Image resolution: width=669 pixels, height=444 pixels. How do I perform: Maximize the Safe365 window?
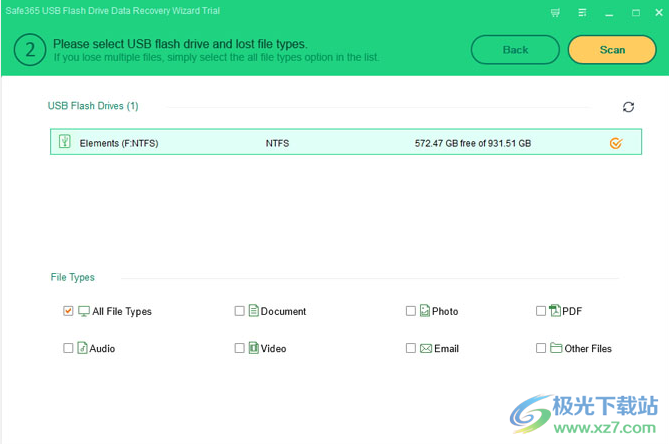tap(636, 13)
